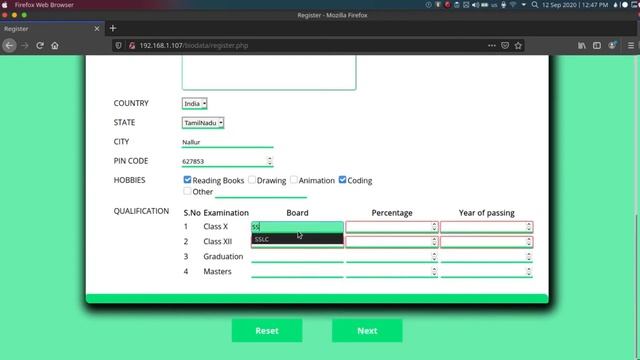Adjust Class X Percentage stepper arrows
The height and width of the screenshot is (360, 640).
(434, 227)
